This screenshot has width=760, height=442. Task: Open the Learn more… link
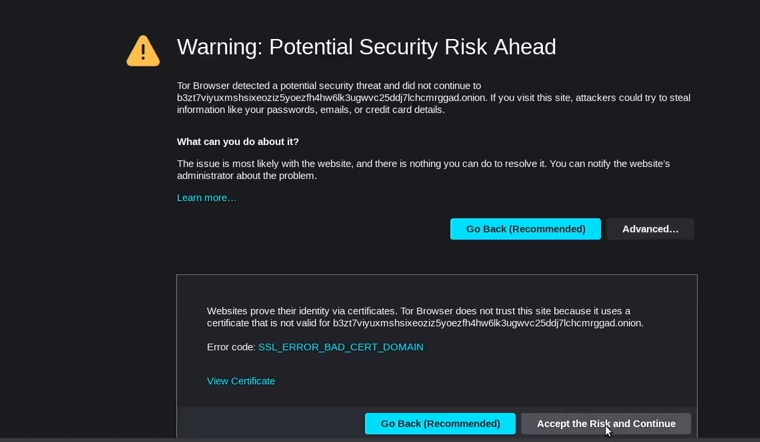pos(207,198)
